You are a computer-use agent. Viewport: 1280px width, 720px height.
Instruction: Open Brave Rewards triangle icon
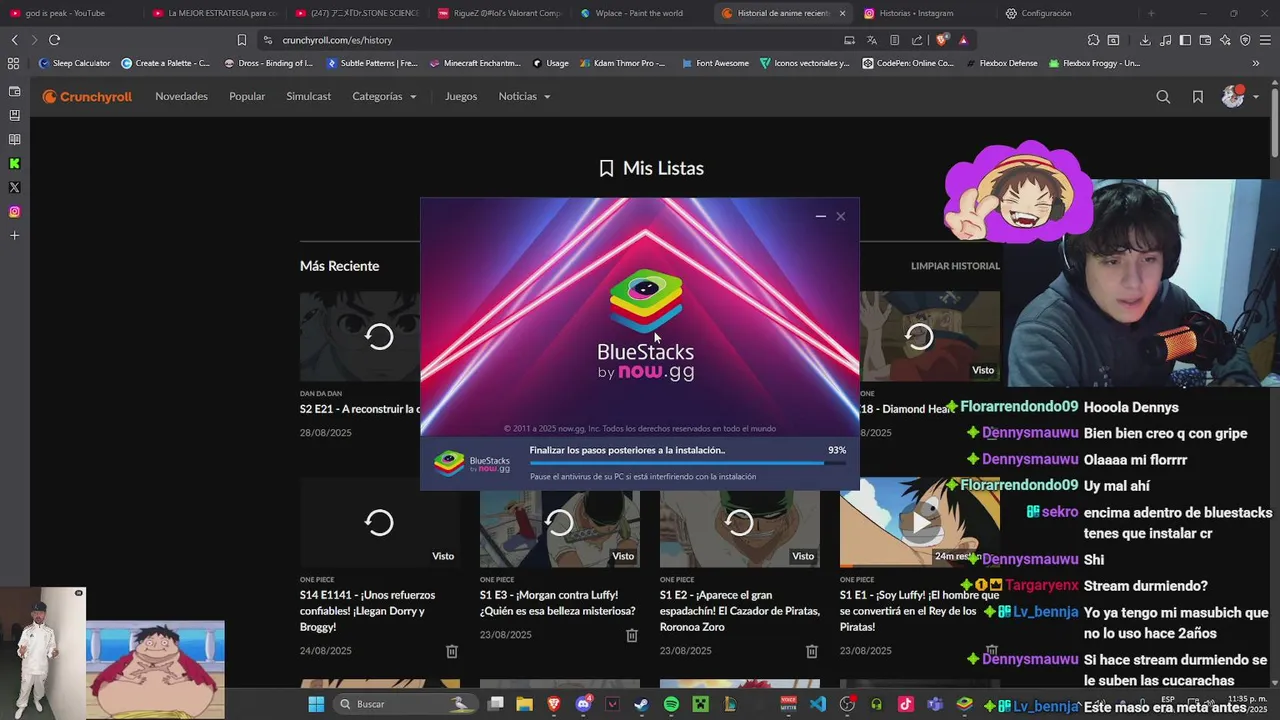tap(963, 40)
